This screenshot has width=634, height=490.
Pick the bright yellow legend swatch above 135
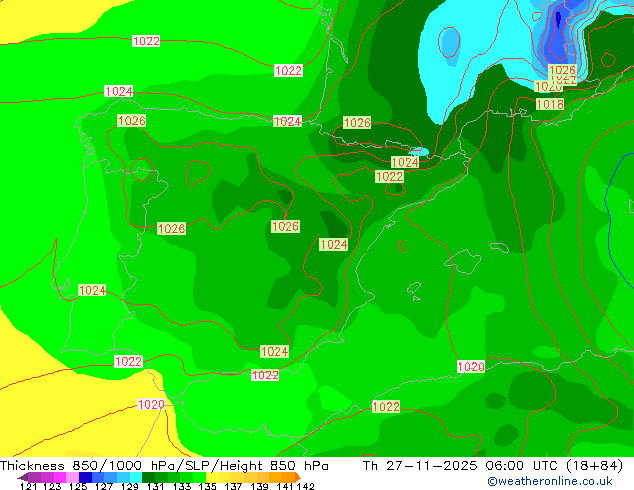pyautogui.click(x=212, y=477)
